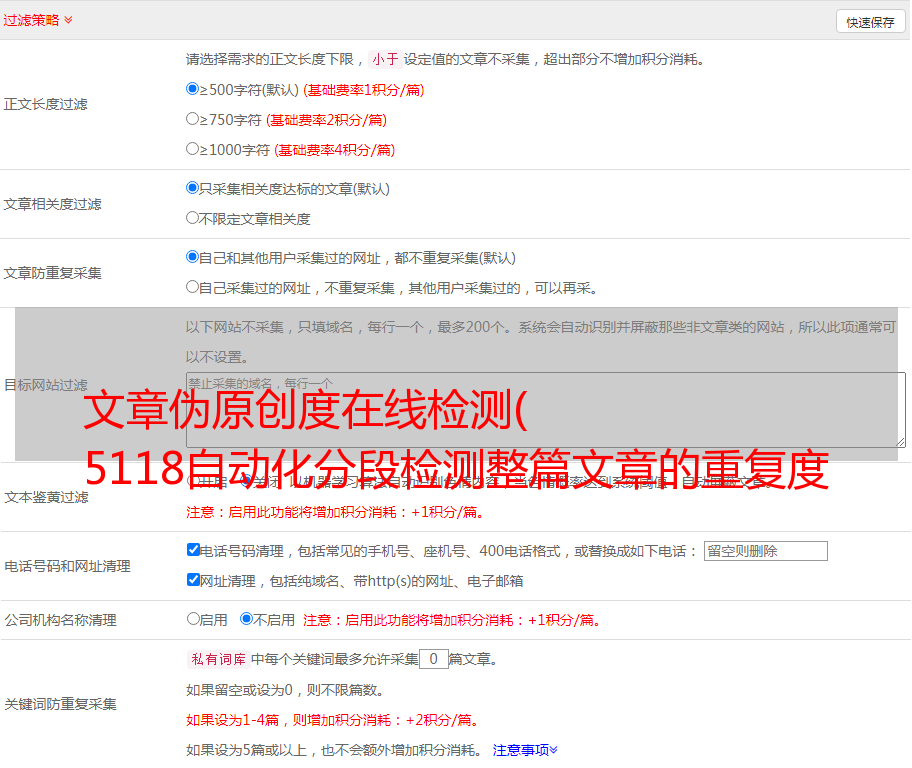The width and height of the screenshot is (912, 768).
Task: Select 自己和其他用户采集过的网址都不重复采集 option
Action: point(192,257)
